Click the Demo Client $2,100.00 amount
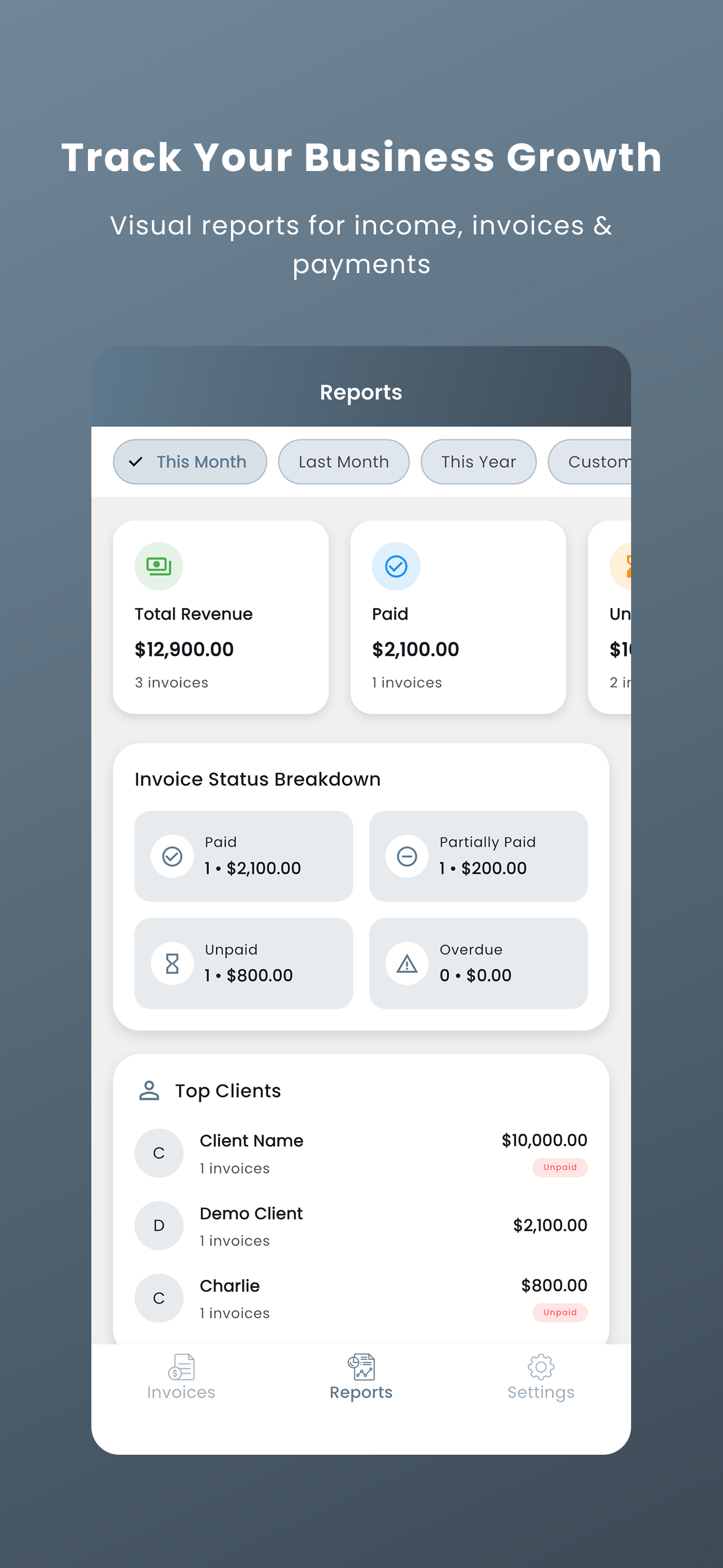This screenshot has width=723, height=1568. (x=550, y=1225)
